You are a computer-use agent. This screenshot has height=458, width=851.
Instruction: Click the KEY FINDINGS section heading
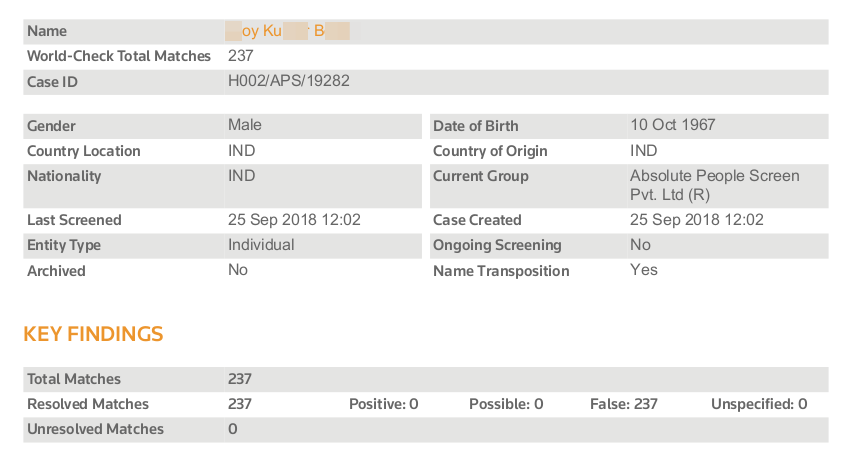point(93,334)
